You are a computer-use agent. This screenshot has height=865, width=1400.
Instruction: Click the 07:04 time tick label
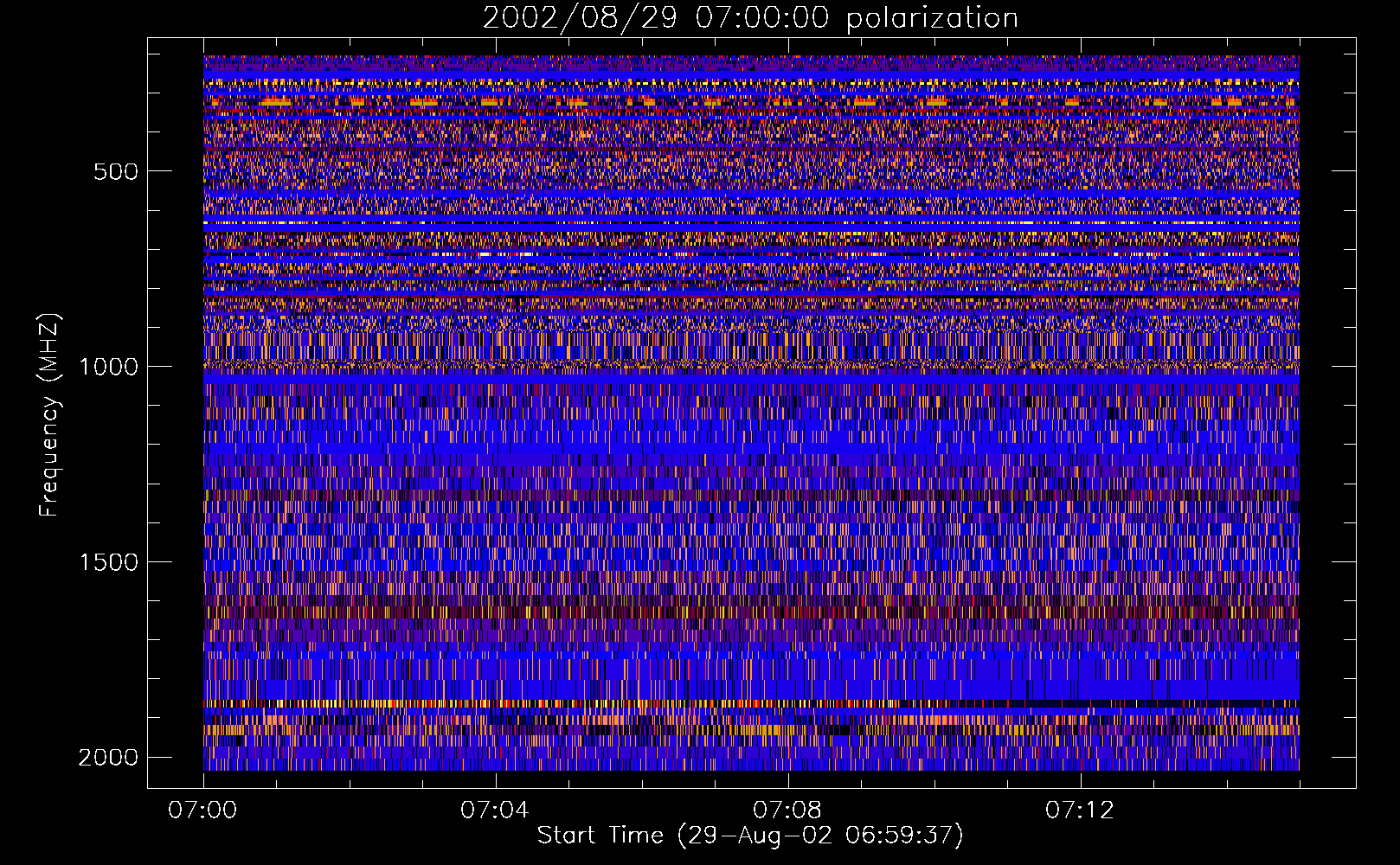[495, 811]
